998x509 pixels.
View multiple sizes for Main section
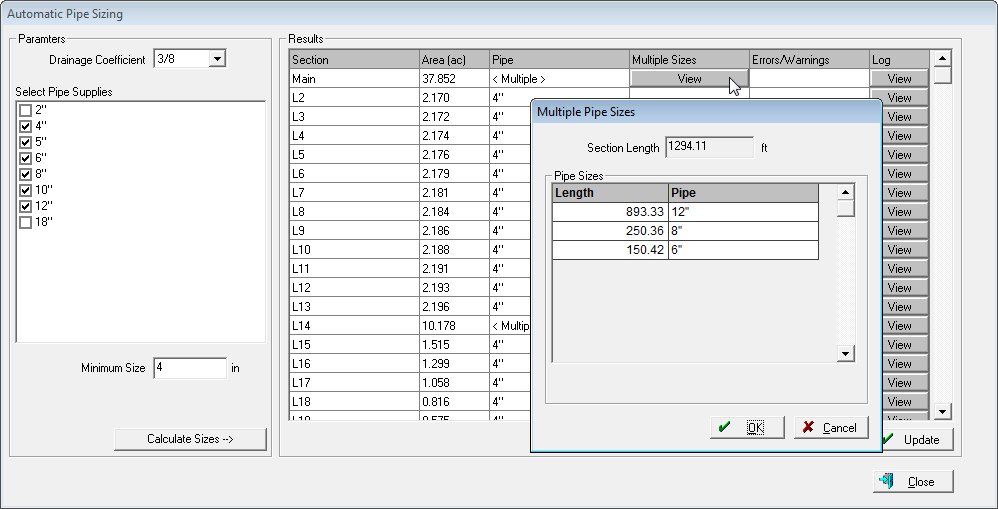click(x=689, y=79)
